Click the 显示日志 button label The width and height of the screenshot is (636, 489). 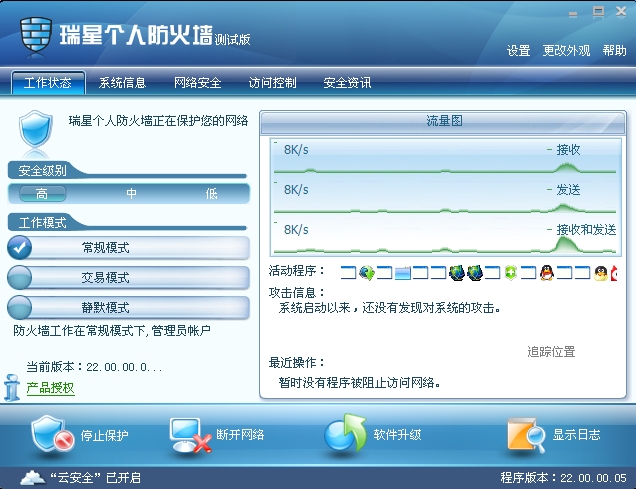click(576, 435)
